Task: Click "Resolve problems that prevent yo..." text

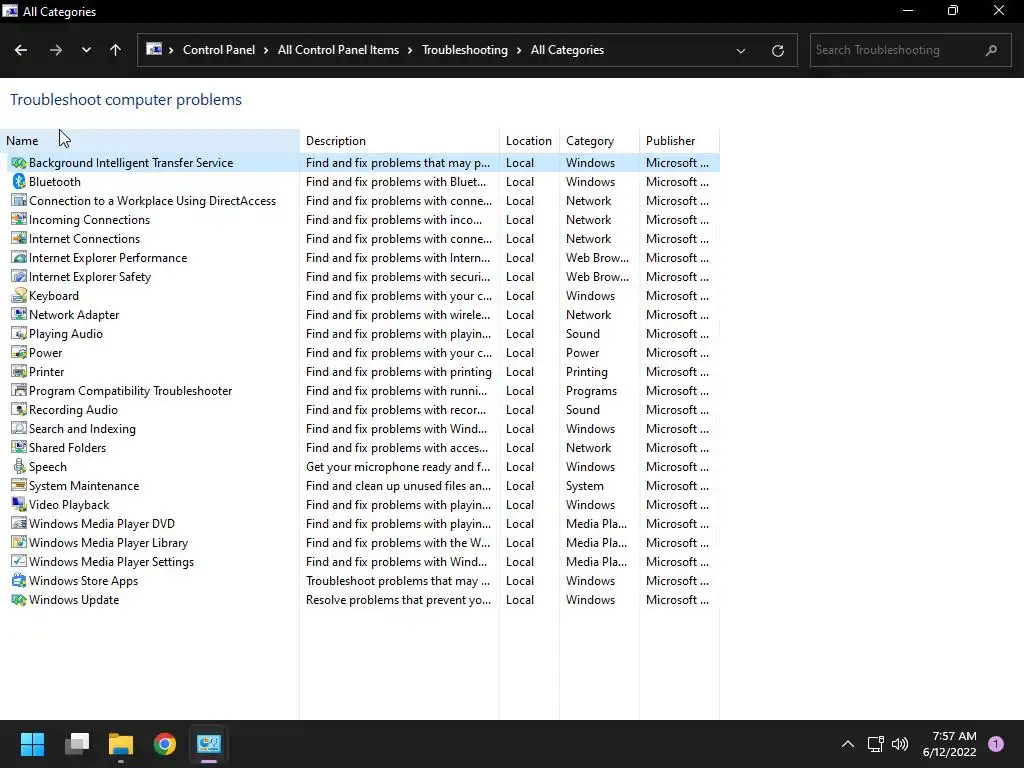Action: (398, 600)
